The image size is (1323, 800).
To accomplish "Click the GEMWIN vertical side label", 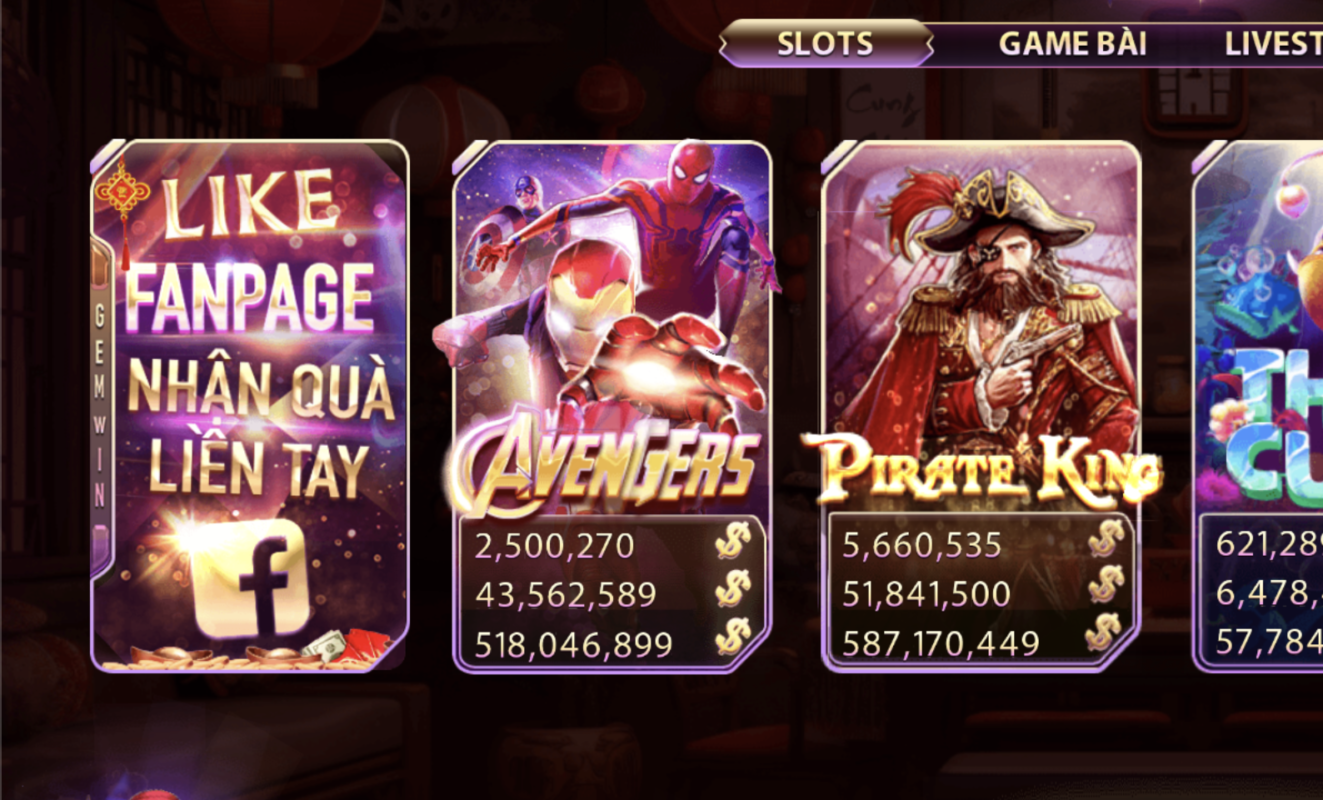I will (x=100, y=406).
